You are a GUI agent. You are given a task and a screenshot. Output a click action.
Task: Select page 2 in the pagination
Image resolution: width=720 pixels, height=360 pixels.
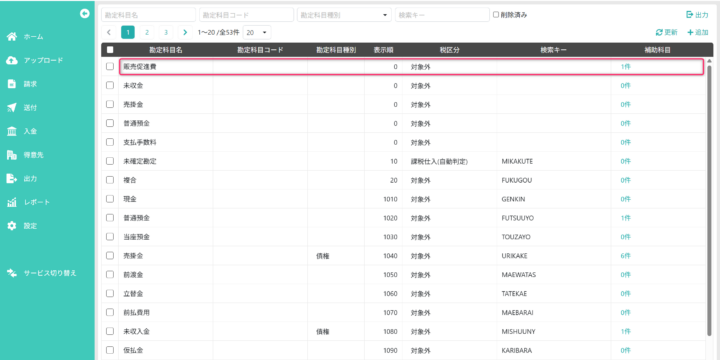click(147, 32)
